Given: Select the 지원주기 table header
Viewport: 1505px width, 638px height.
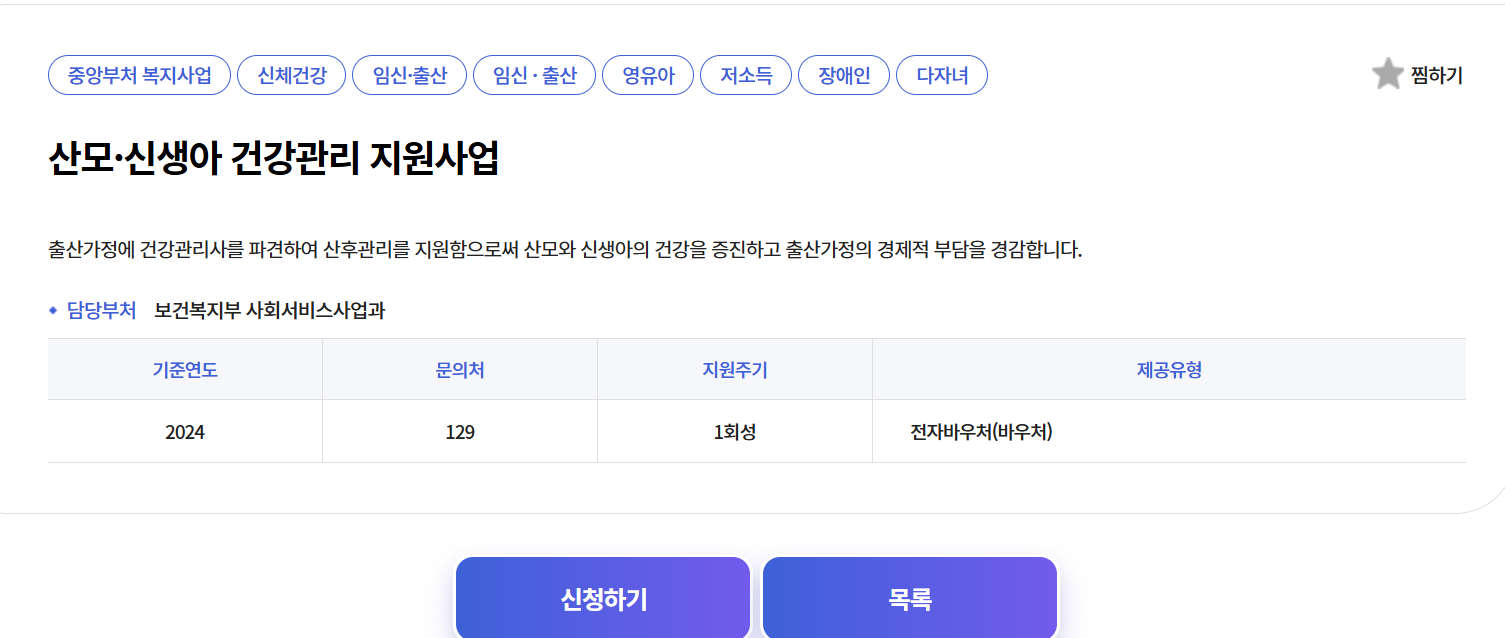Looking at the screenshot, I should point(733,369).
